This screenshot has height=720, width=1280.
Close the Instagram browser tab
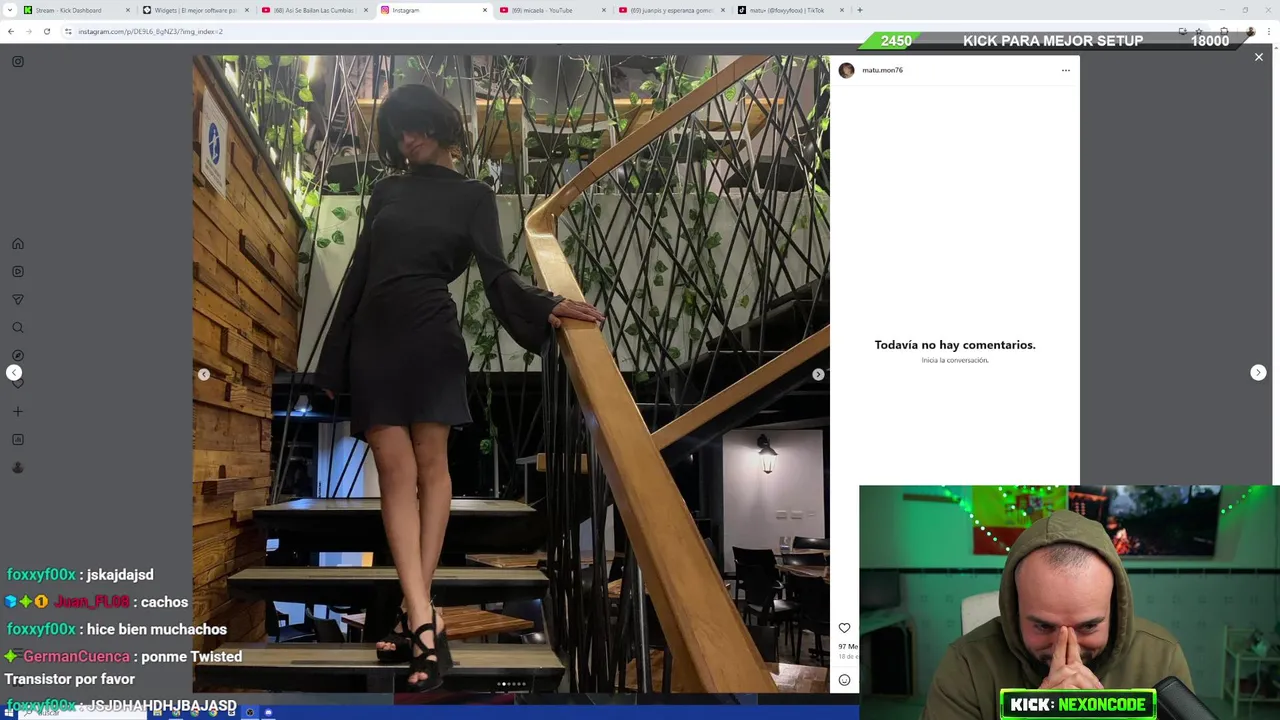click(485, 10)
